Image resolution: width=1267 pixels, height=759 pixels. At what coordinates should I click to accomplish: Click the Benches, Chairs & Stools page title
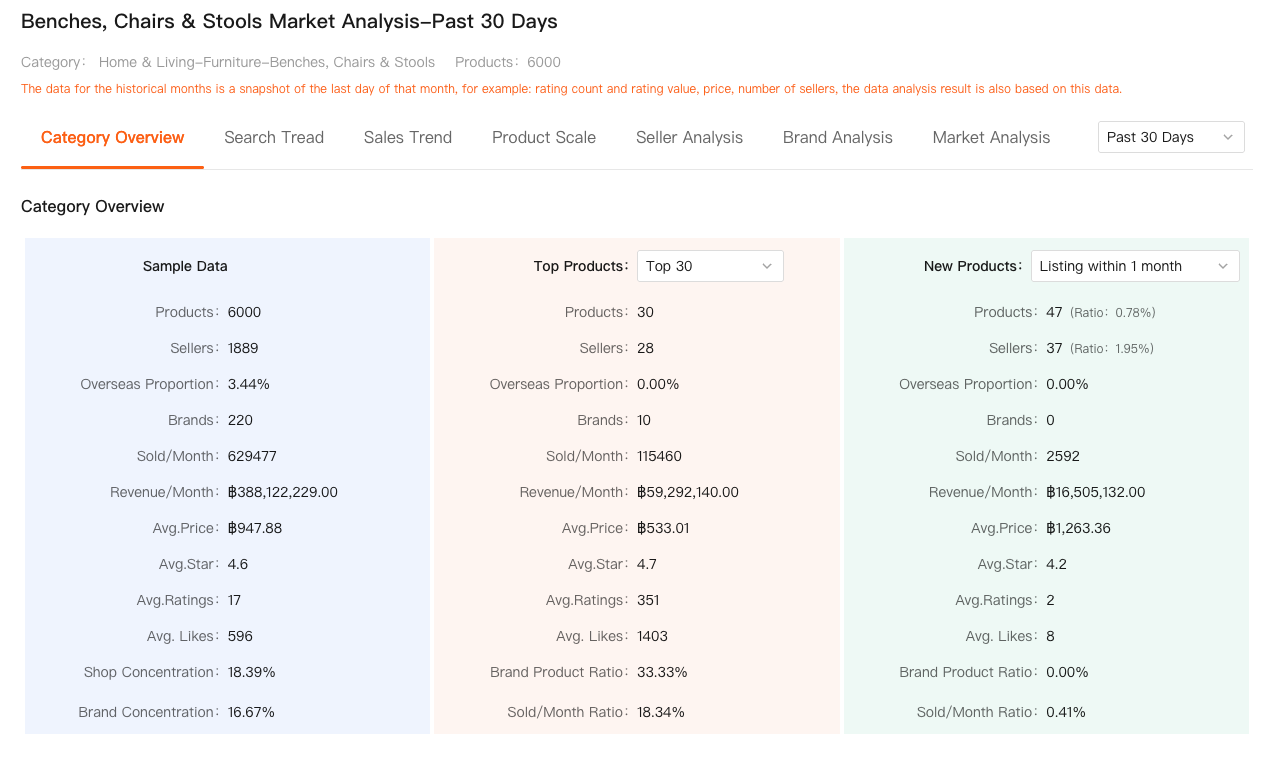pyautogui.click(x=289, y=22)
